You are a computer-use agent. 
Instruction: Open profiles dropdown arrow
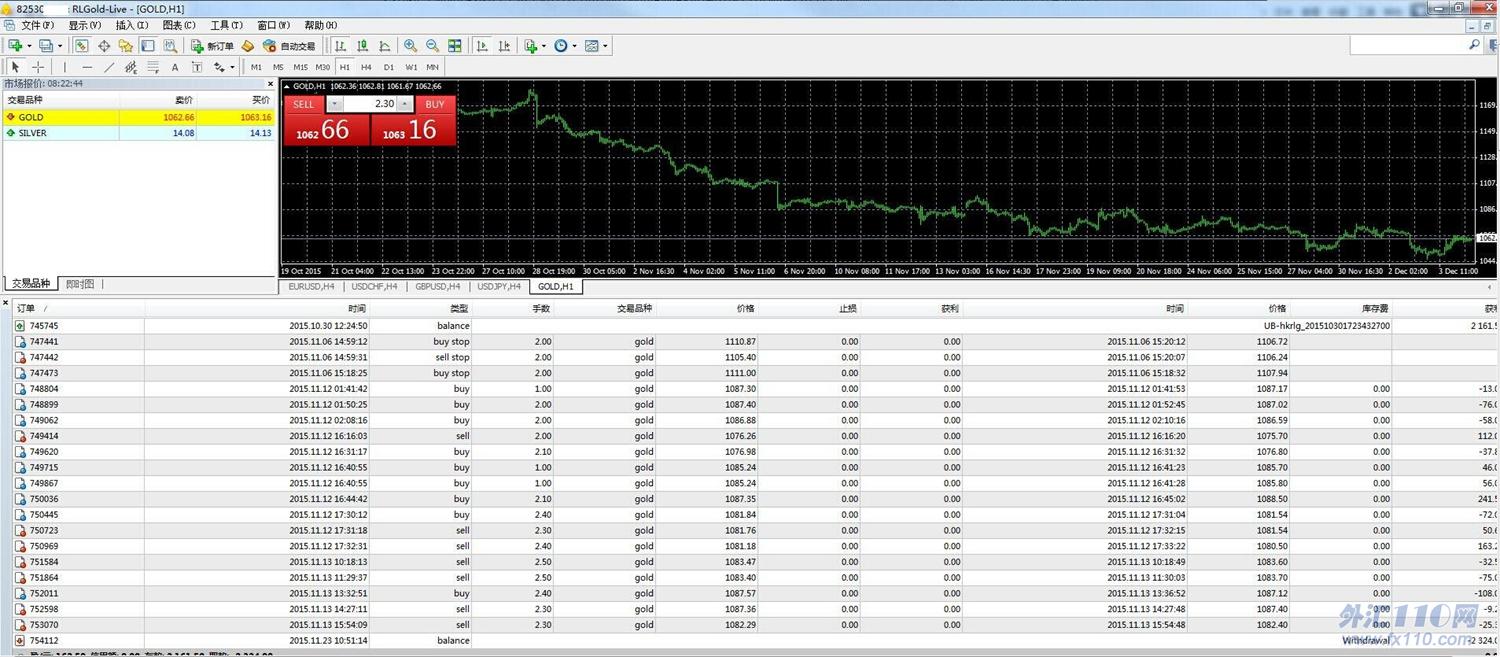tap(60, 46)
